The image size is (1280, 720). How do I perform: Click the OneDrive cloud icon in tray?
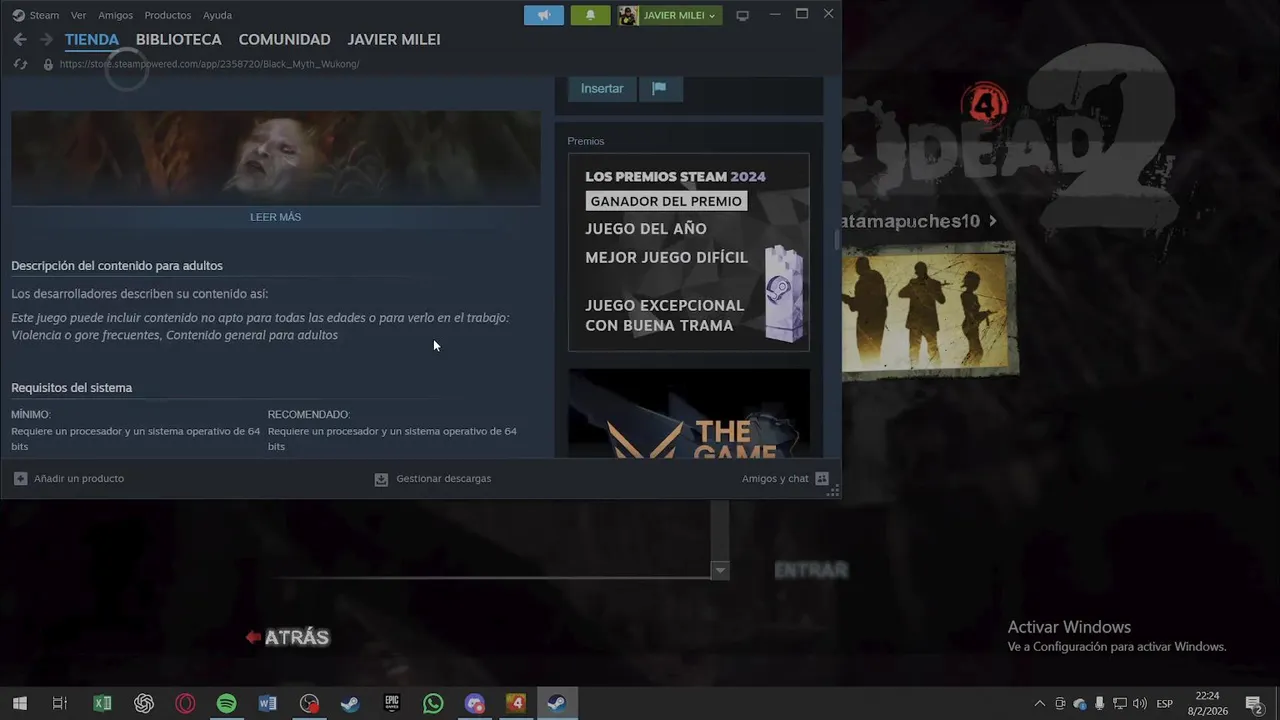click(x=1080, y=704)
